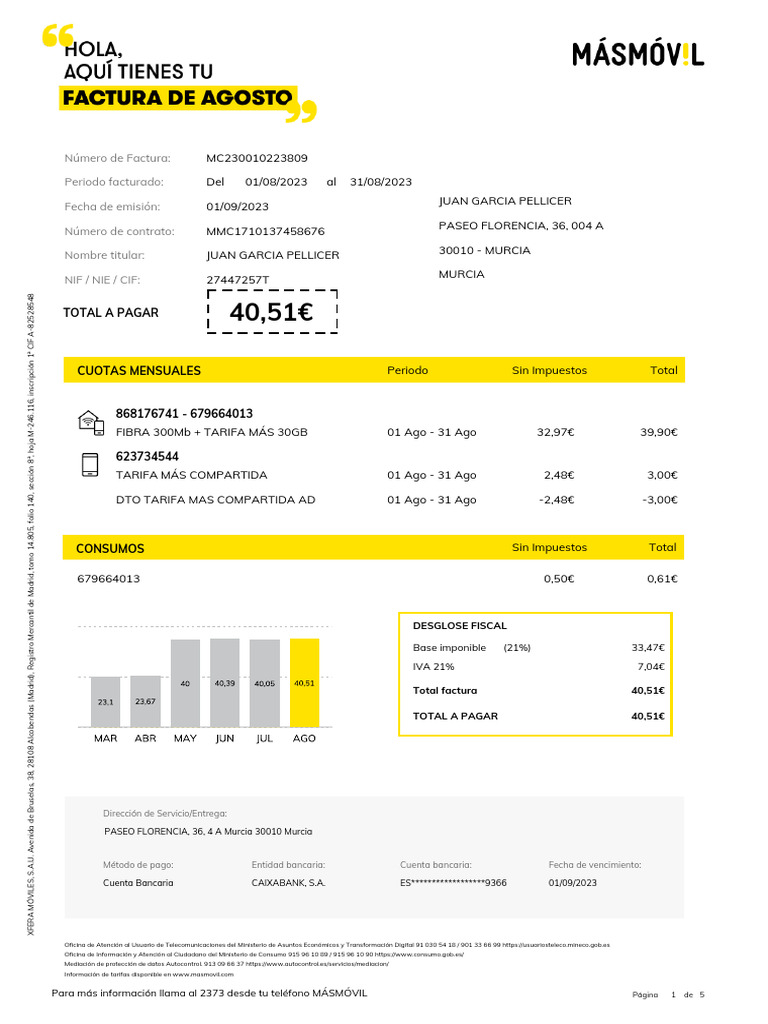Click the 2373 information phone line text
The image size is (768, 1024).
click(210, 993)
